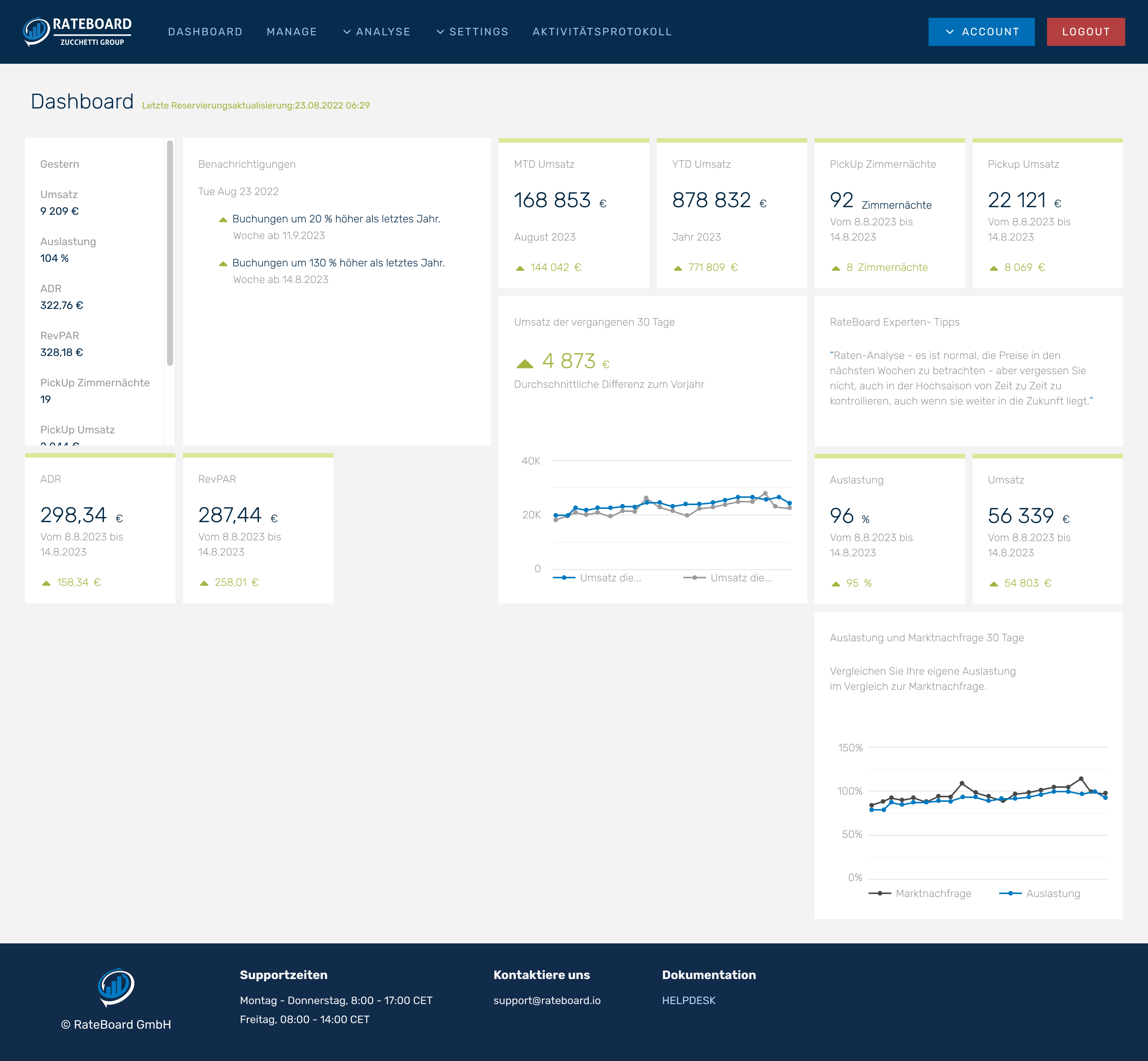Image resolution: width=1148 pixels, height=1061 pixels.
Task: Click green up-arrow next to 4 873 €
Action: 525,364
